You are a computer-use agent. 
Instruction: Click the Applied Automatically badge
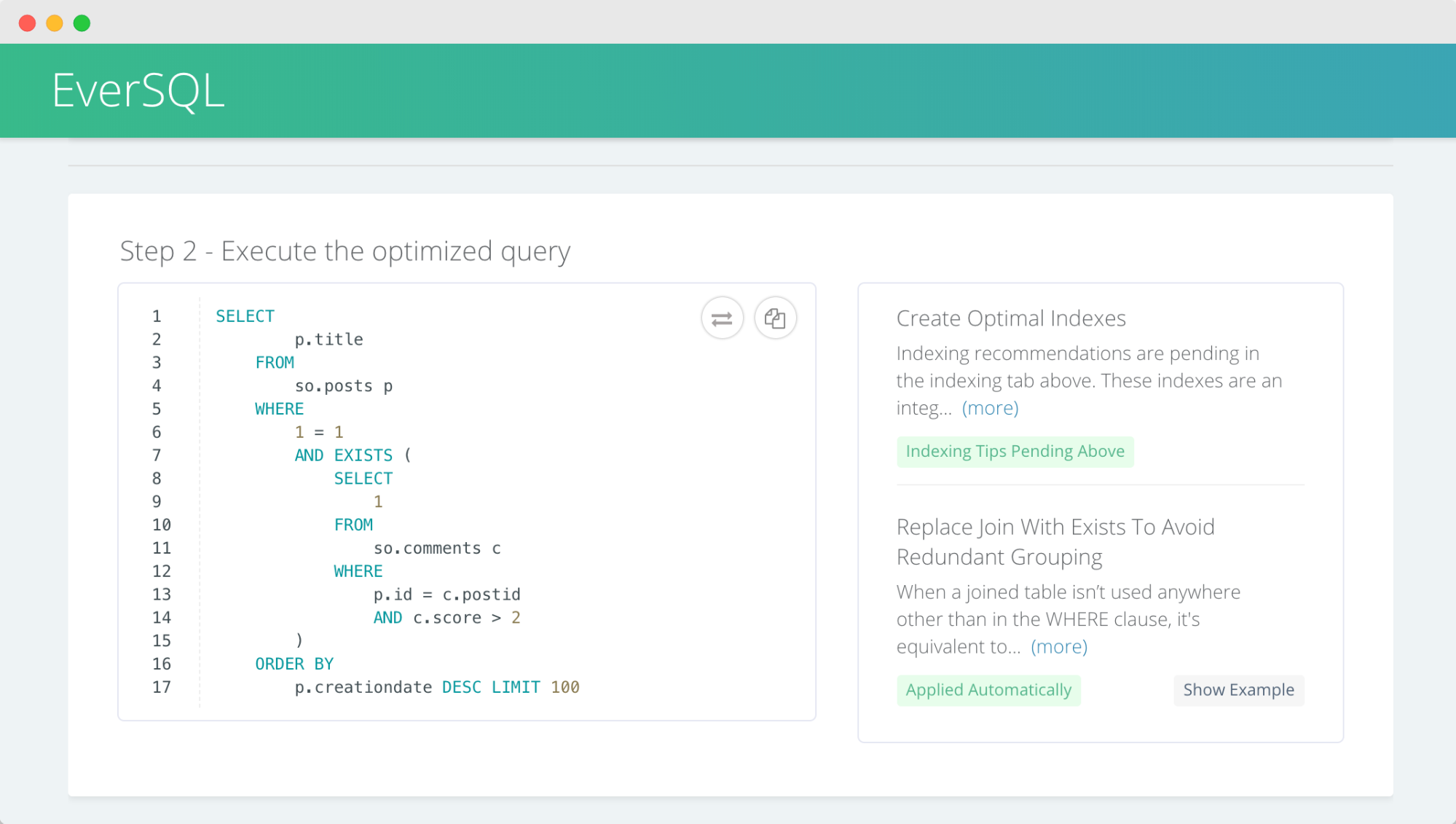[988, 689]
